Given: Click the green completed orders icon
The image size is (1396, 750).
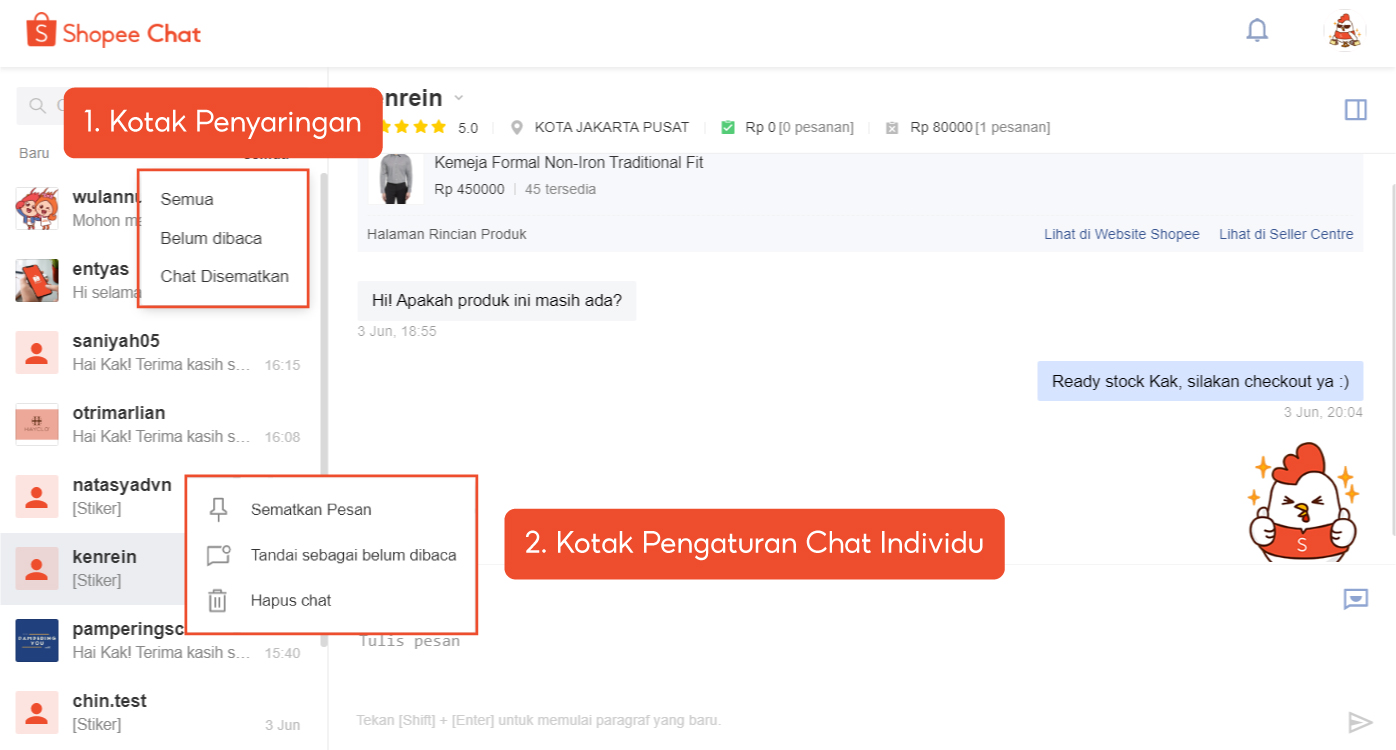Looking at the screenshot, I should [728, 128].
